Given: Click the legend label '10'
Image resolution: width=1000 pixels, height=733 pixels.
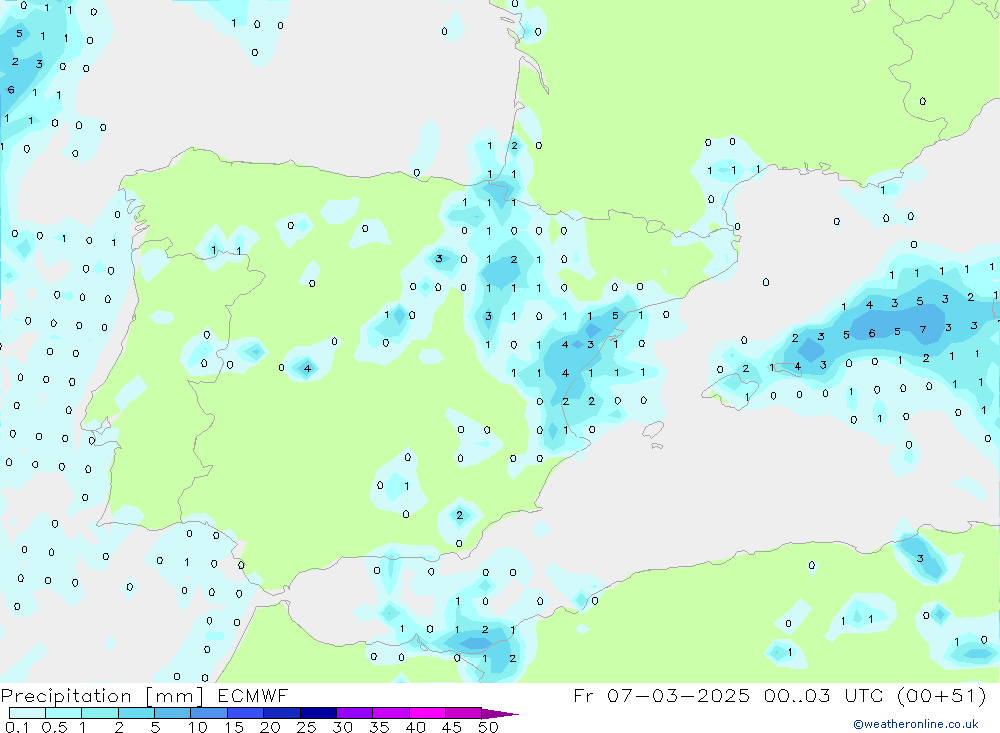Looking at the screenshot, I should [198, 727].
